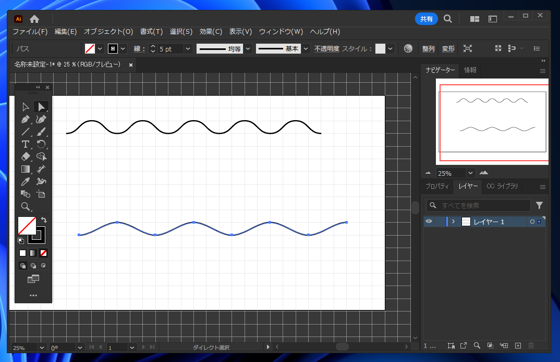Choose Draw Inside mode
This screenshot has width=560, height=362.
(43, 266)
